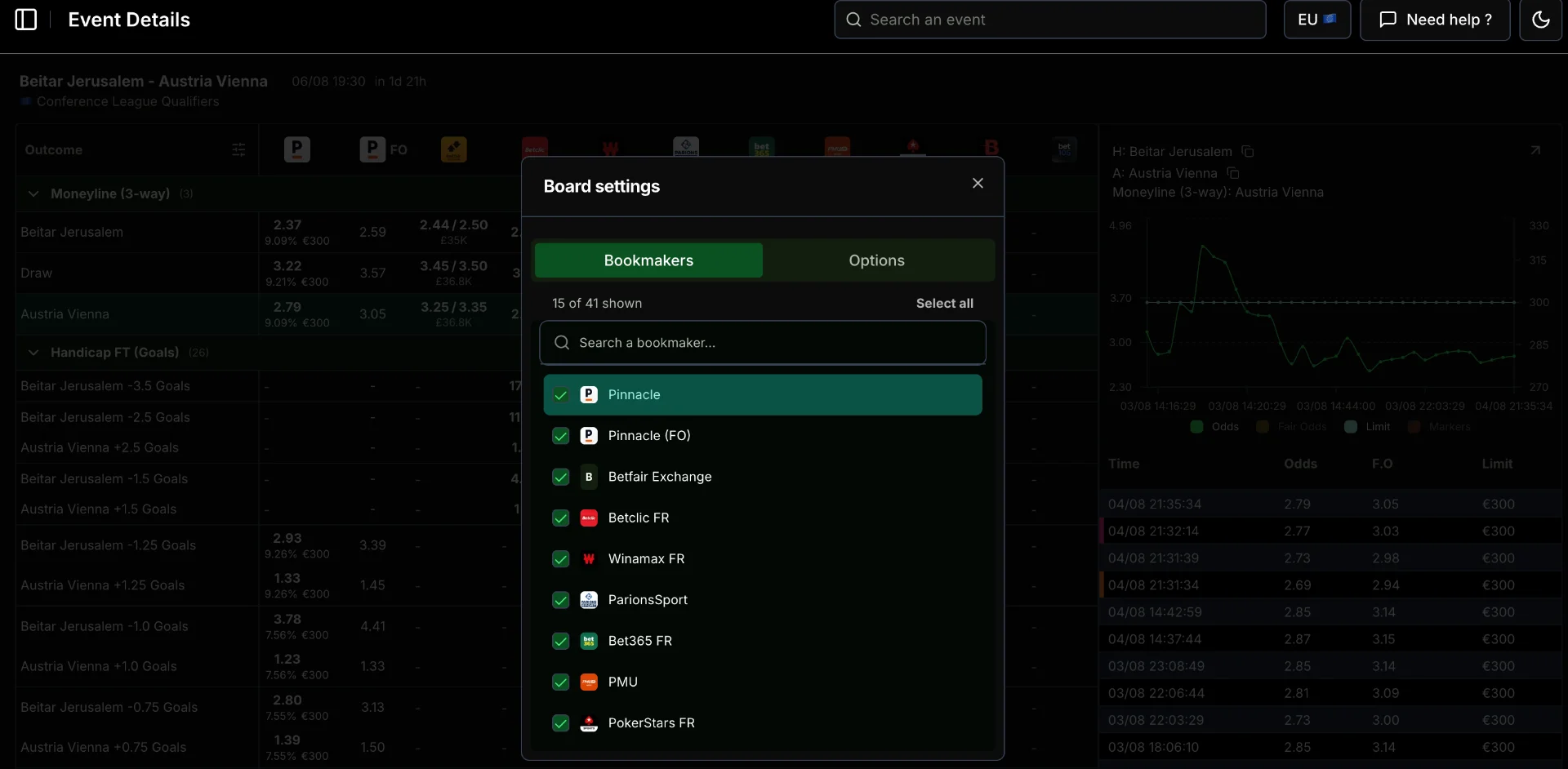
Task: Toggle the sidebar panel icon
Action: point(26,20)
